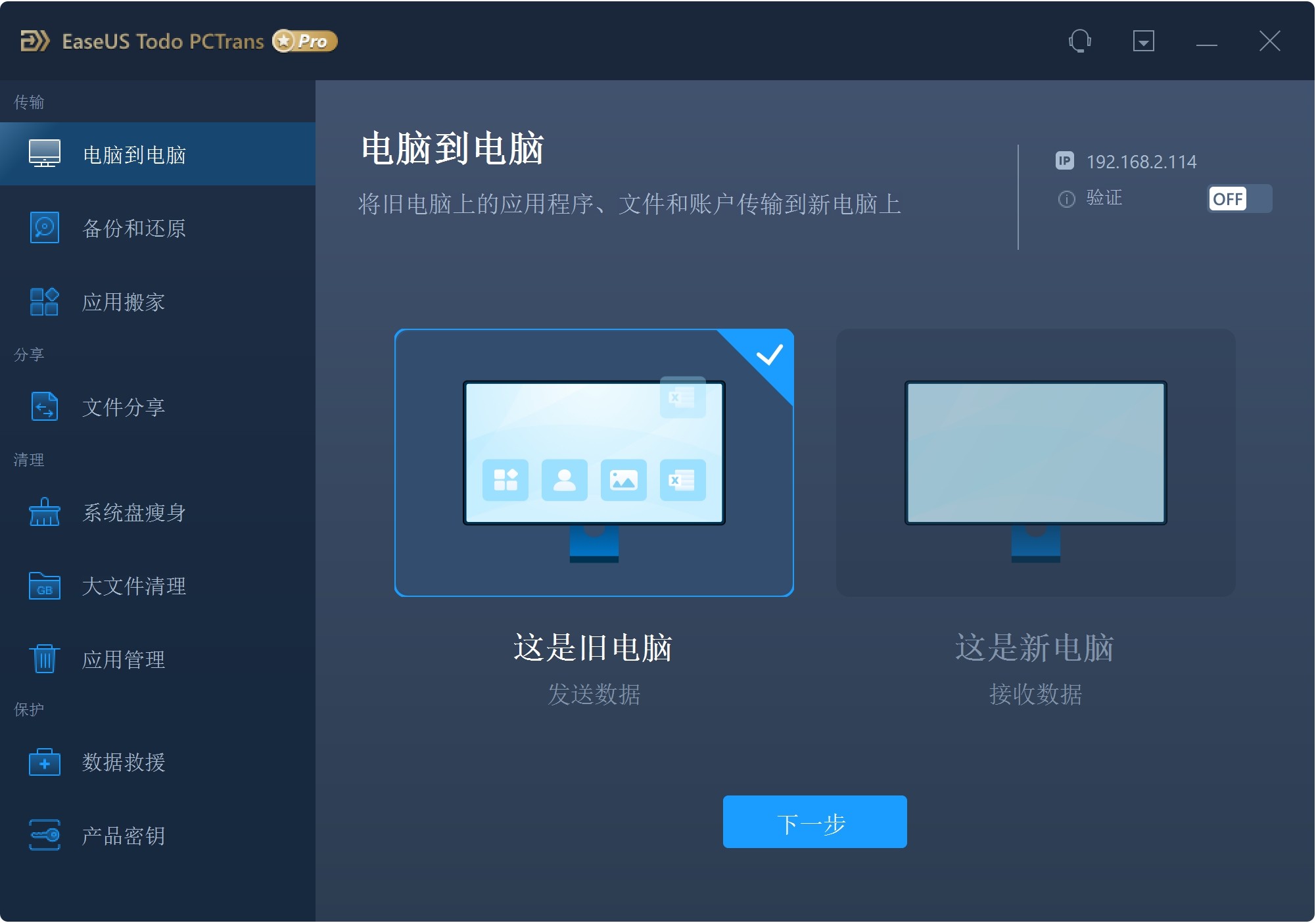Click the IP address badge icon
Screen dimensions: 1316x923
click(1065, 160)
